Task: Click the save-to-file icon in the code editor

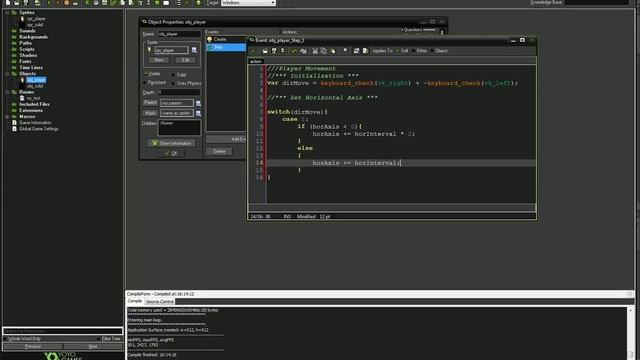Action: click(x=274, y=51)
